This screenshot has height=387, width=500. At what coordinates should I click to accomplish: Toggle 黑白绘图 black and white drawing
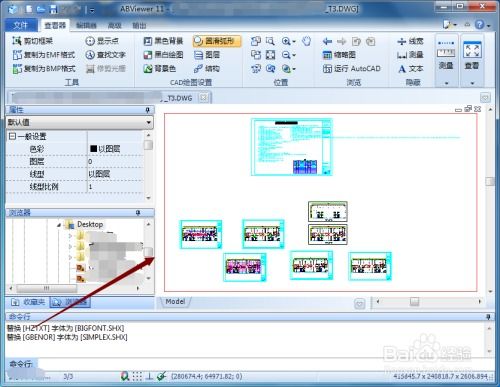coord(163,55)
